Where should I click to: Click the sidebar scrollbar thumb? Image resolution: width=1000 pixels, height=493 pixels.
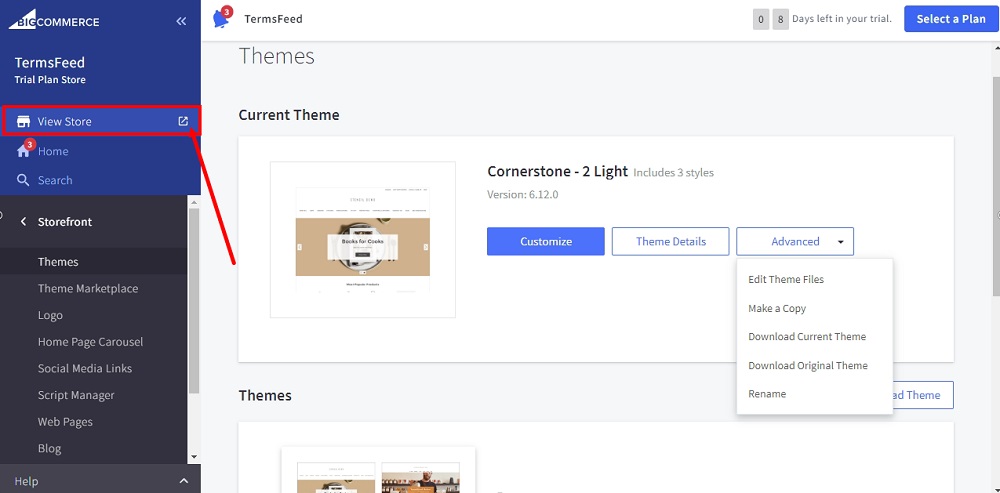(194, 300)
